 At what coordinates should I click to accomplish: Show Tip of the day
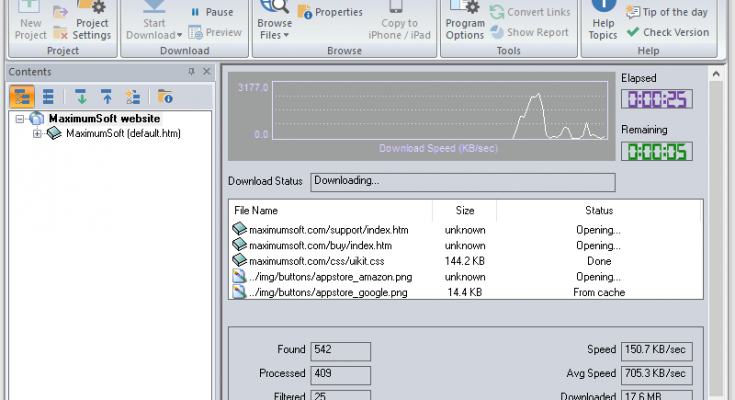[x=667, y=12]
